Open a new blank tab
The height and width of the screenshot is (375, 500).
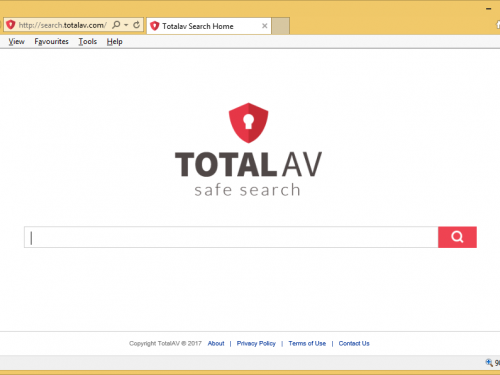[281, 26]
